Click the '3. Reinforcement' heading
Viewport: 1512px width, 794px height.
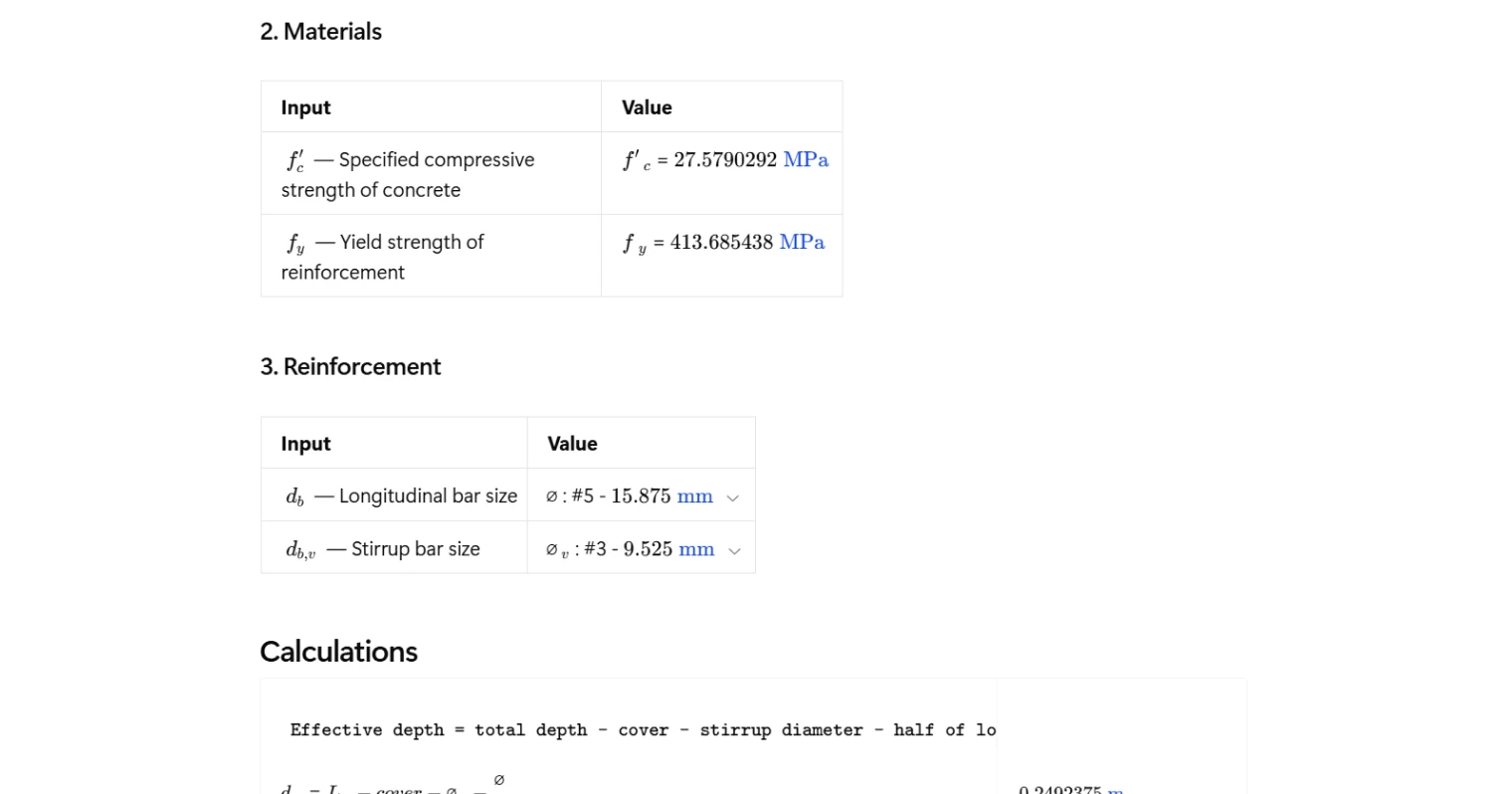point(350,366)
